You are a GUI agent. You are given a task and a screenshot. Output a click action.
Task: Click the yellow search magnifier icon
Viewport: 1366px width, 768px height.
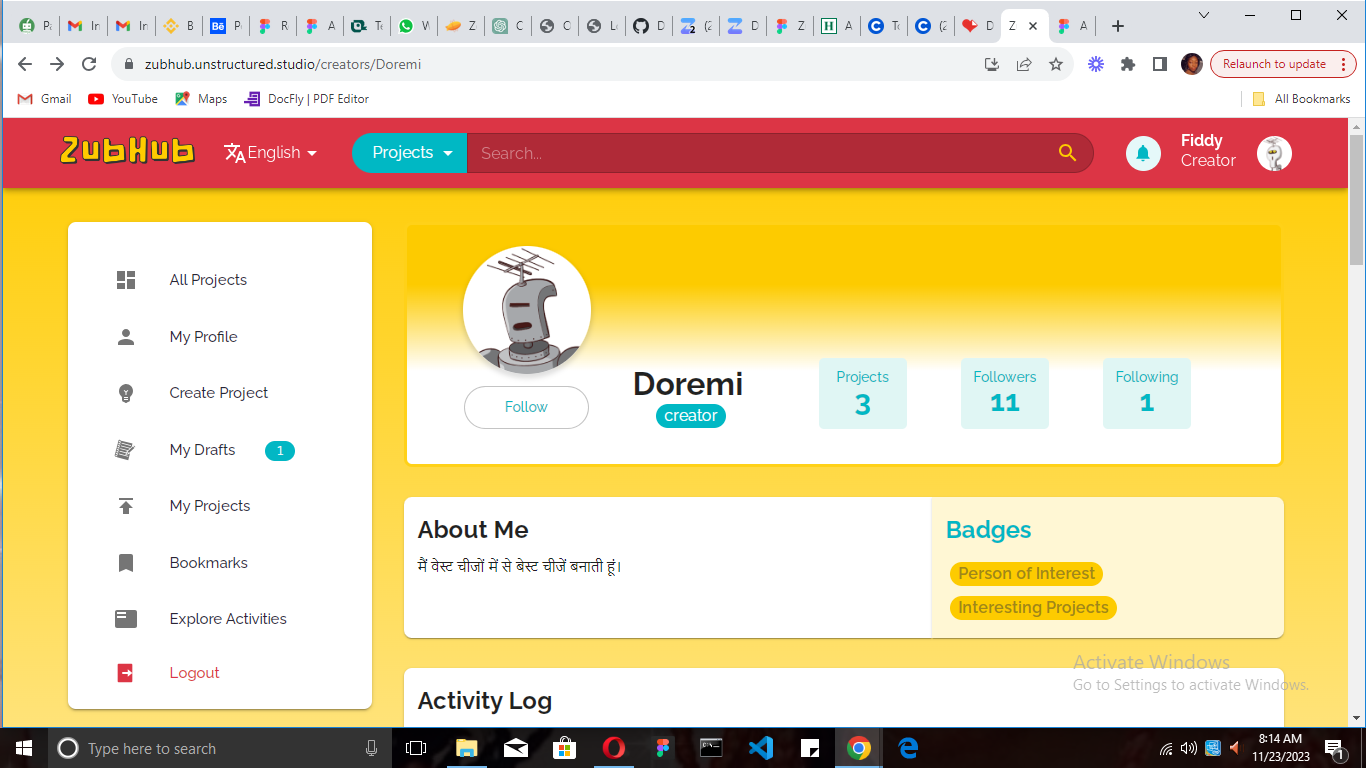[x=1067, y=153]
